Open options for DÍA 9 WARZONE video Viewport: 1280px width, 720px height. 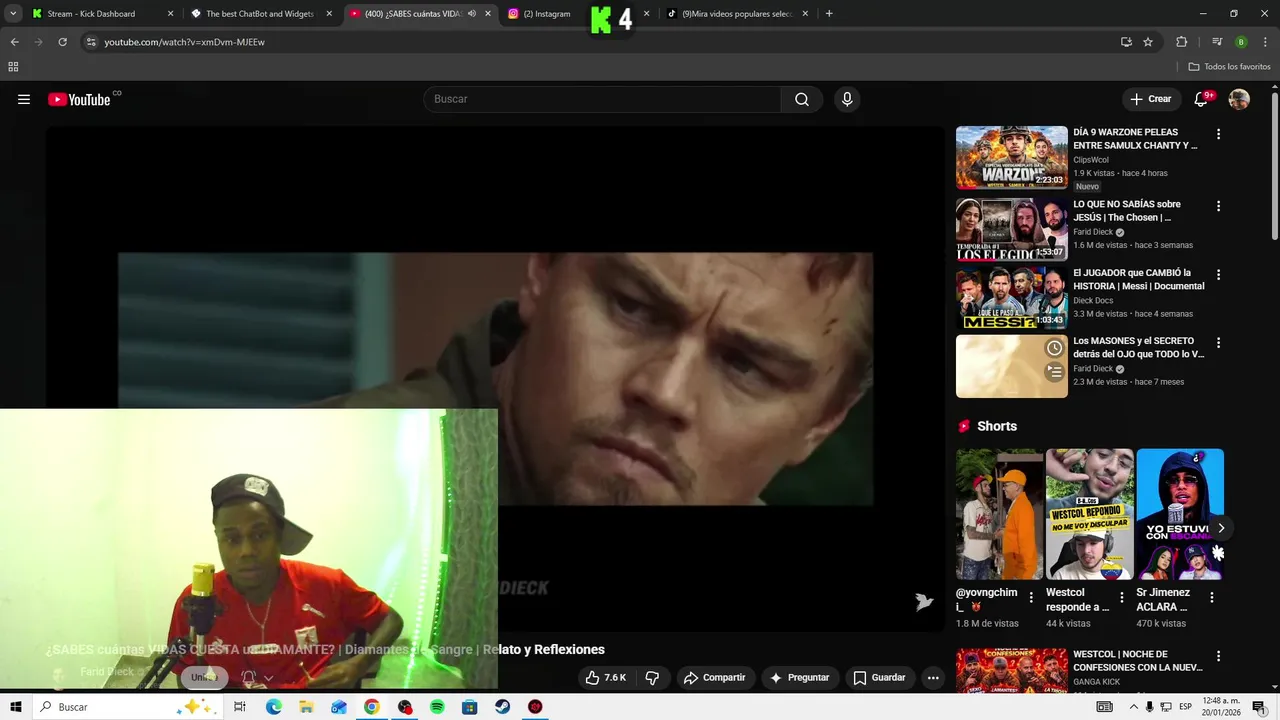1218,134
